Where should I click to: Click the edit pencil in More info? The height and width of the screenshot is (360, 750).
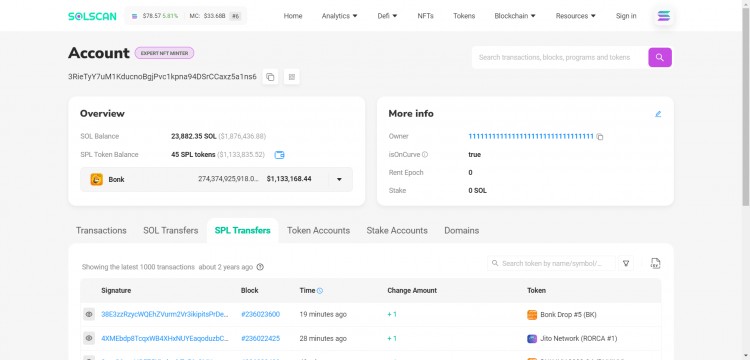pyautogui.click(x=658, y=114)
